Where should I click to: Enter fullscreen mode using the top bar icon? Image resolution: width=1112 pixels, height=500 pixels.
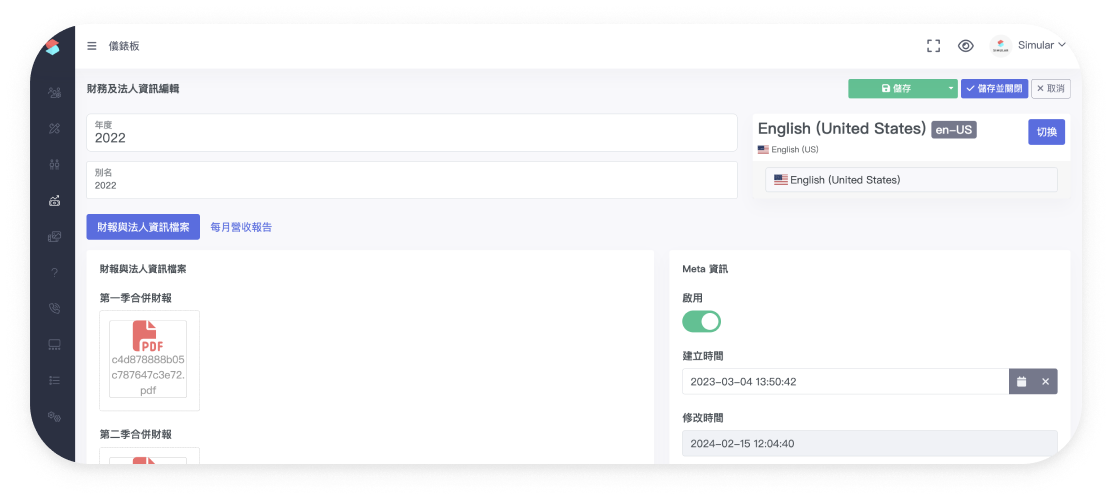[x=934, y=46]
